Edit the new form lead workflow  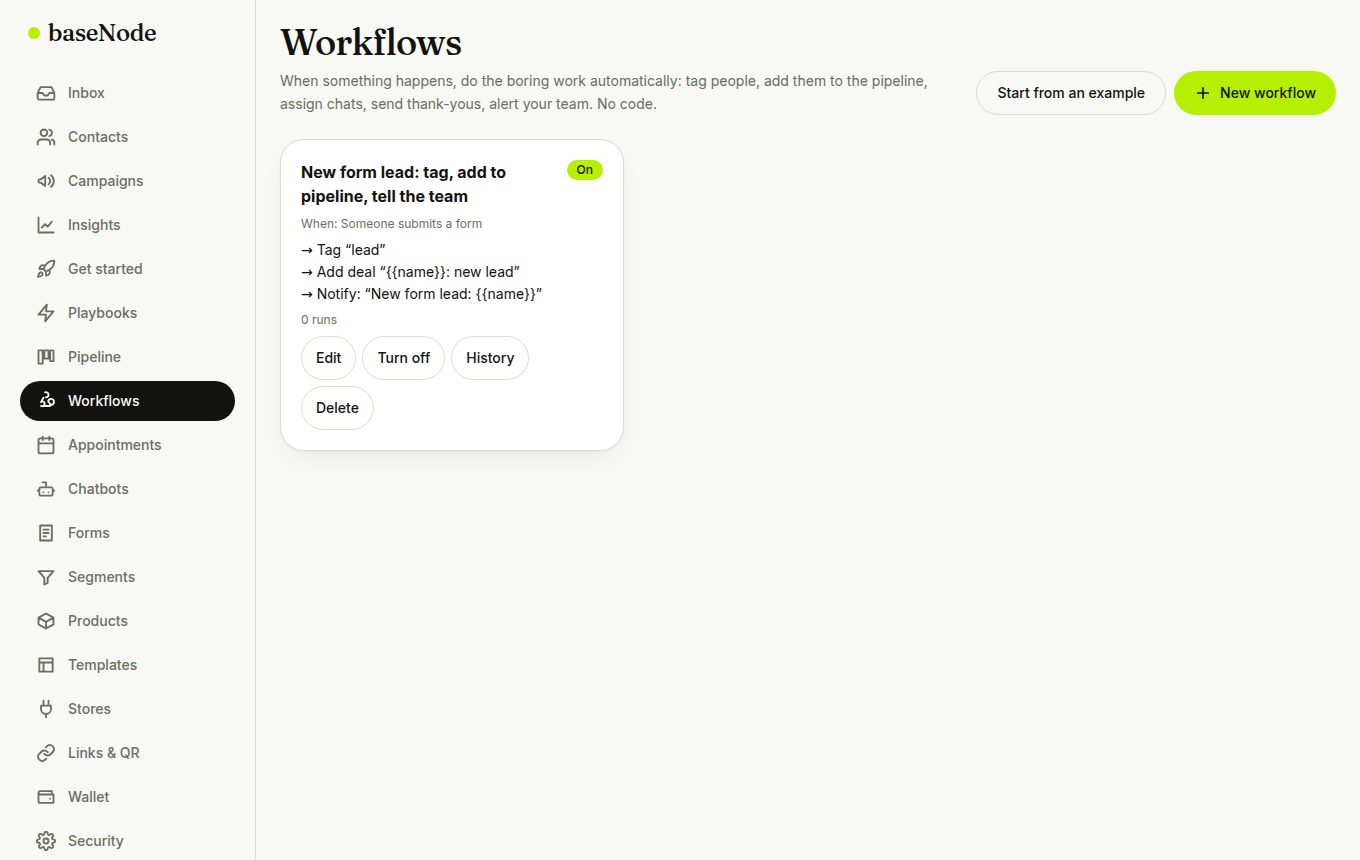(328, 358)
